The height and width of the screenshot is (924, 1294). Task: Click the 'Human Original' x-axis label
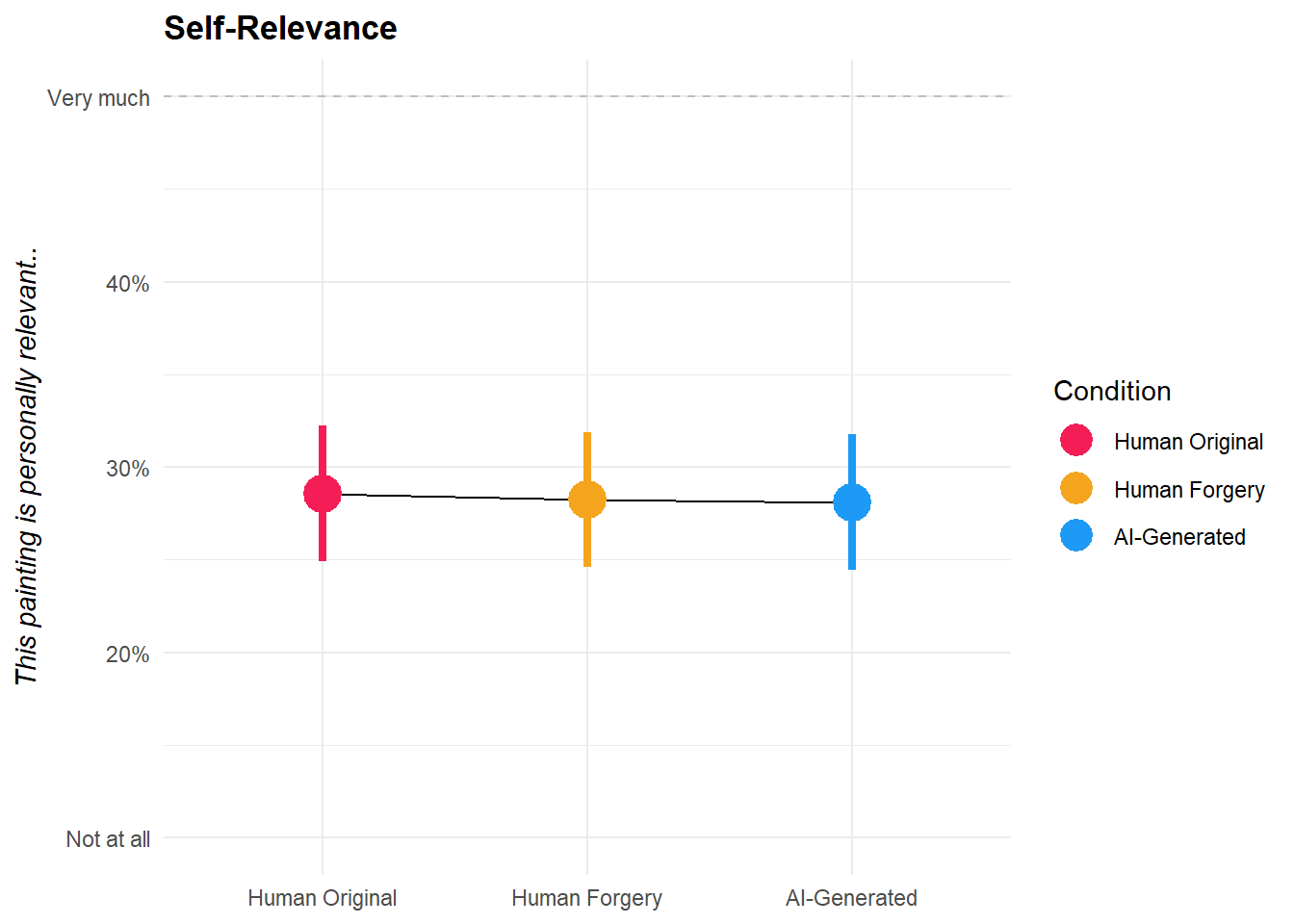[323, 898]
